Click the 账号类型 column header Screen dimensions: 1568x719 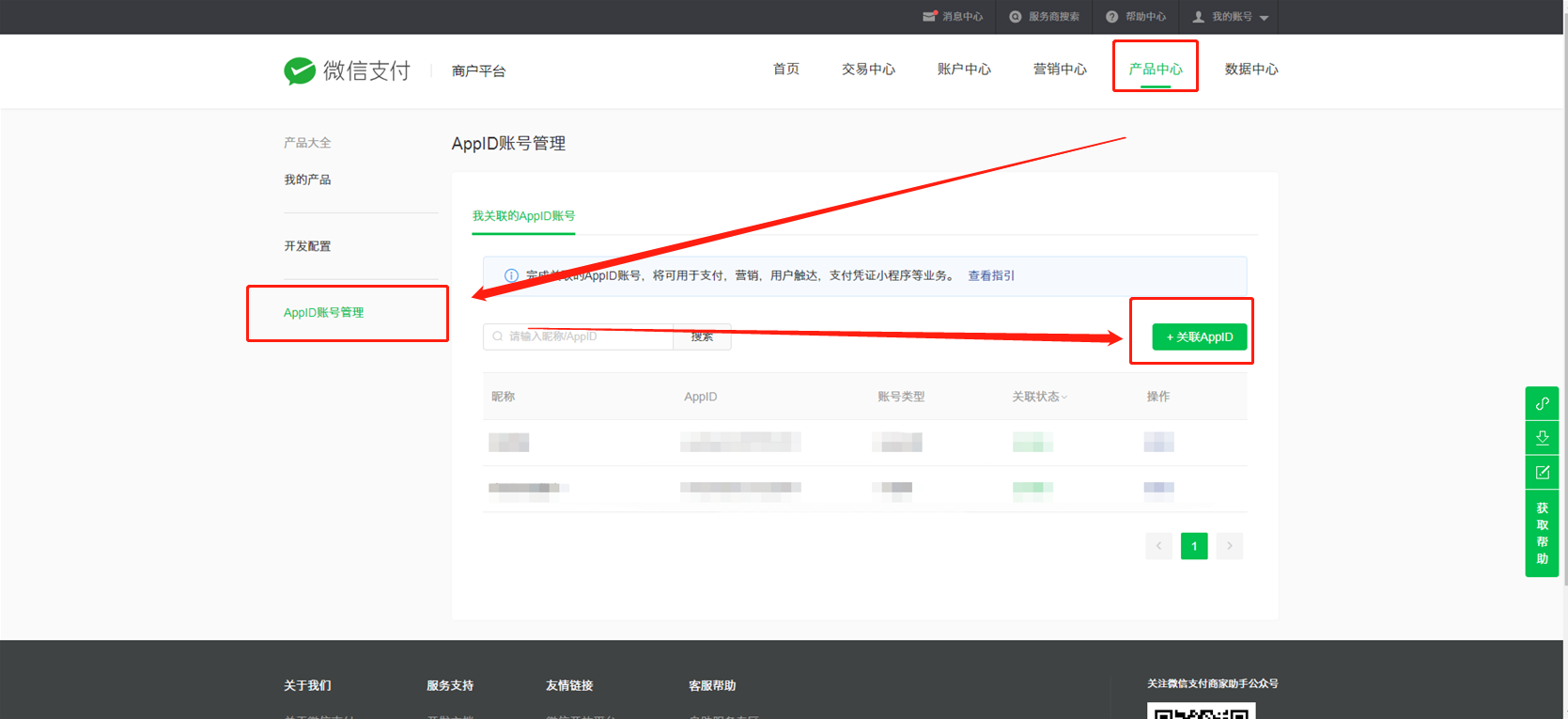tap(901, 397)
